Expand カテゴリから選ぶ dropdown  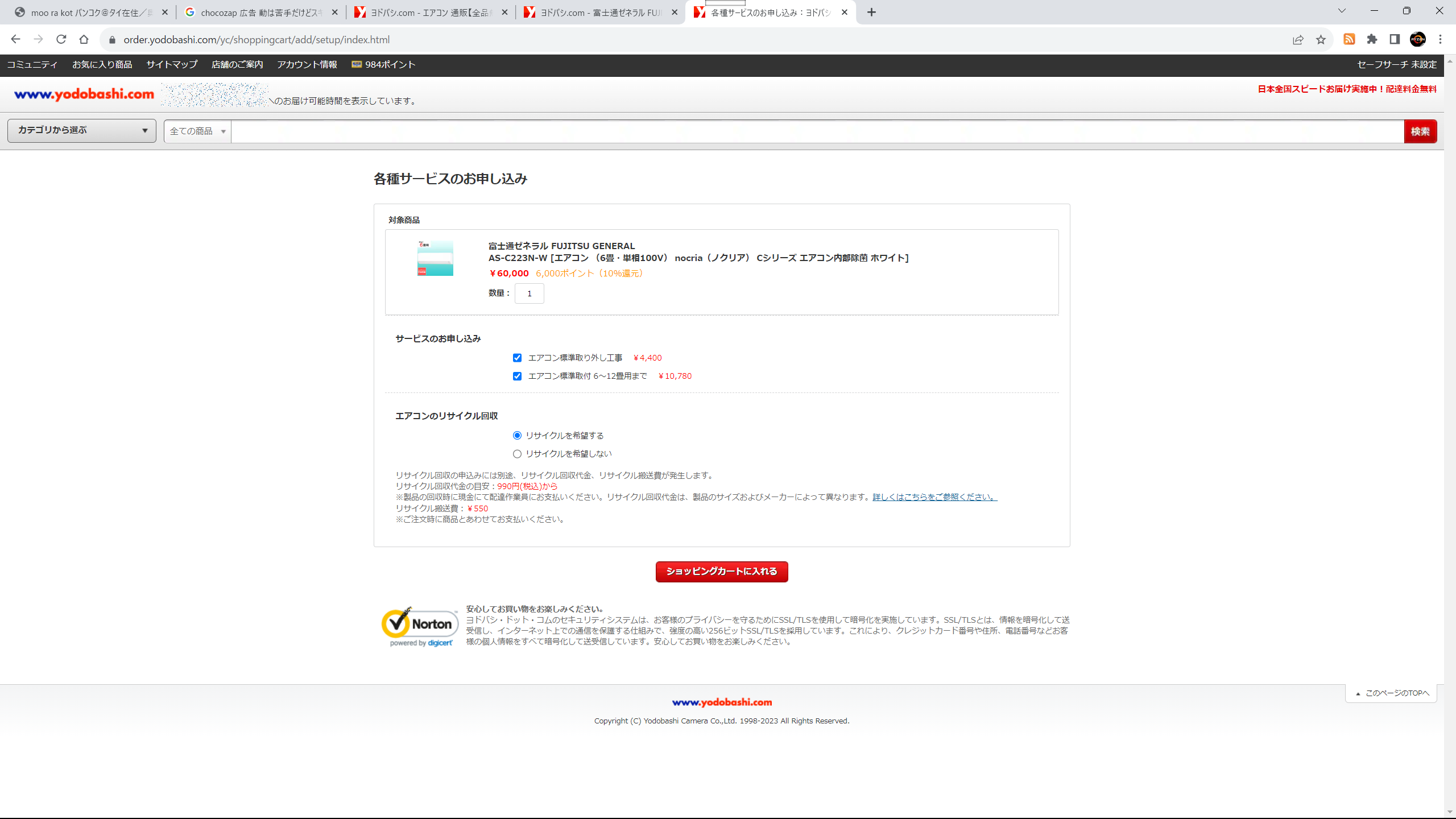[x=82, y=130]
